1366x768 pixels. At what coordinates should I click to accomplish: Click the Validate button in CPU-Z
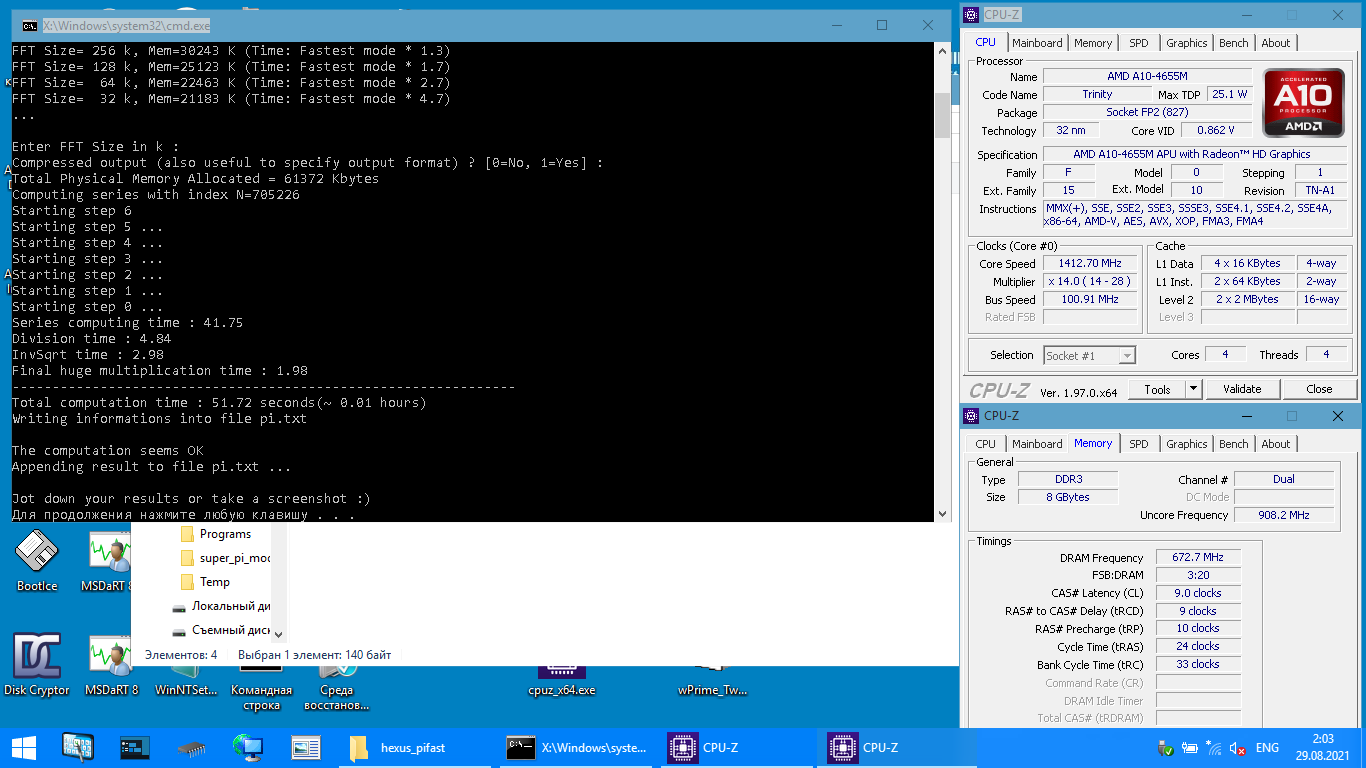1242,389
